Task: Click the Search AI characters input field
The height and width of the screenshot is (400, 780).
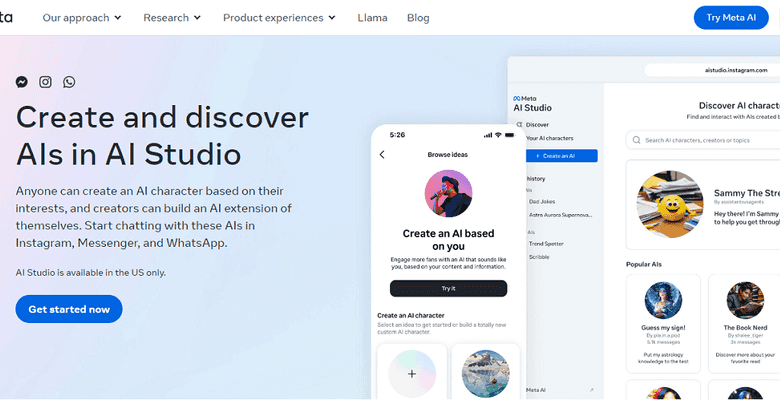Action: (702, 140)
